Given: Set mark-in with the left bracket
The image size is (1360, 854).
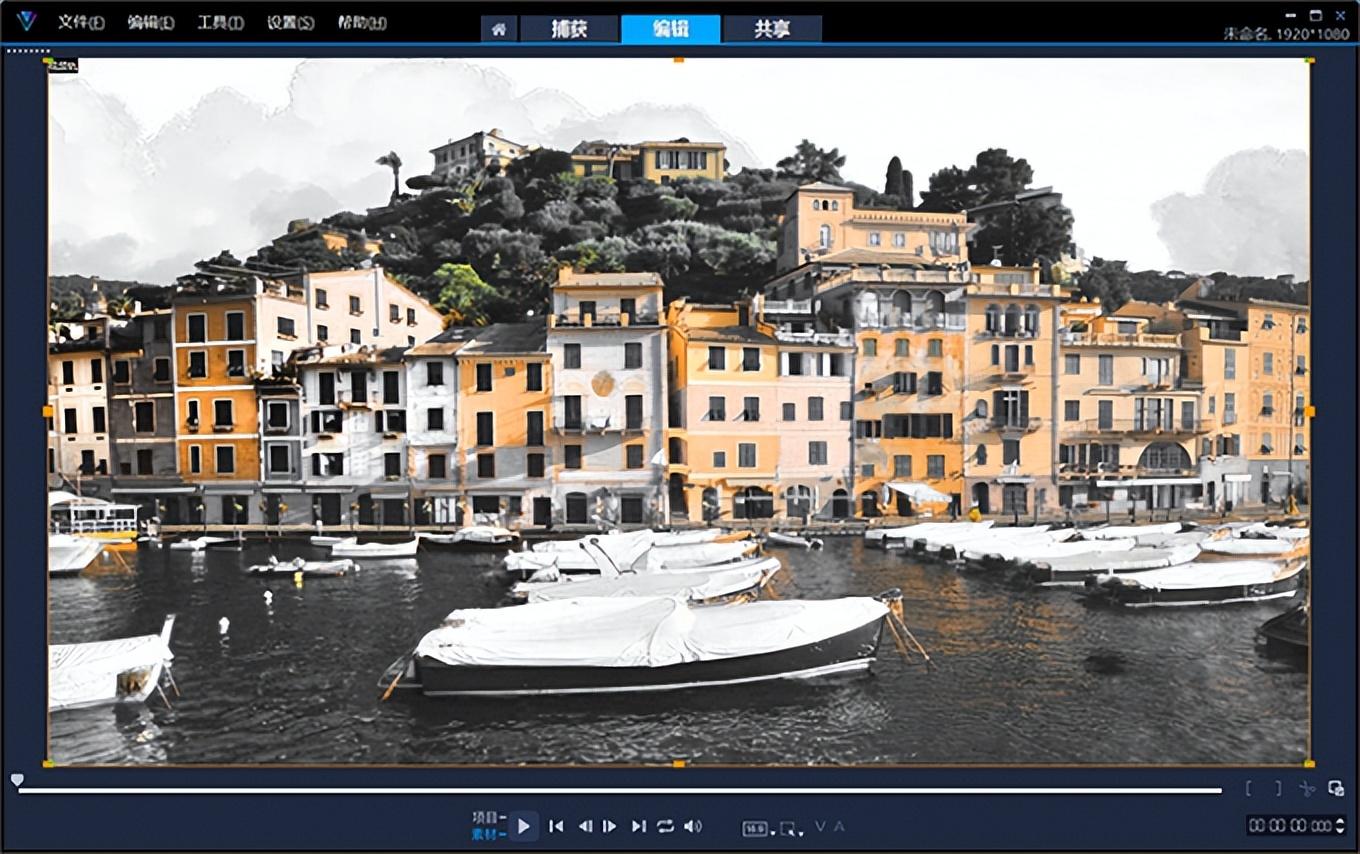Looking at the screenshot, I should click(x=1249, y=788).
